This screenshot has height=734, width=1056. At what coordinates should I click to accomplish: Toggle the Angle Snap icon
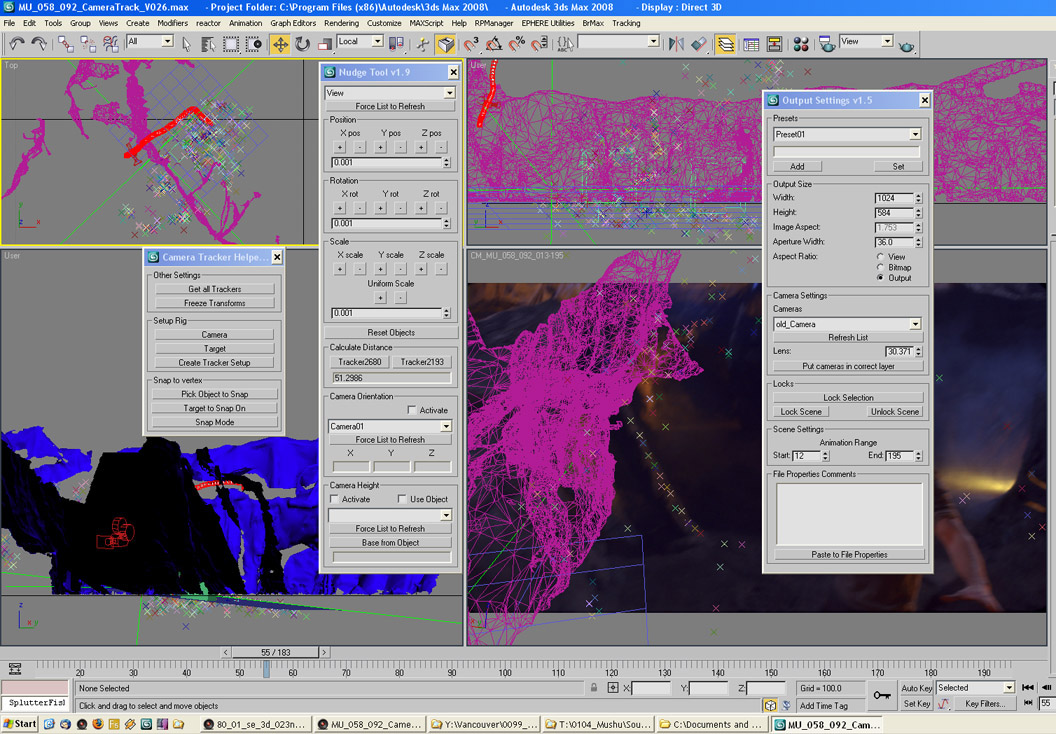pyautogui.click(x=494, y=44)
